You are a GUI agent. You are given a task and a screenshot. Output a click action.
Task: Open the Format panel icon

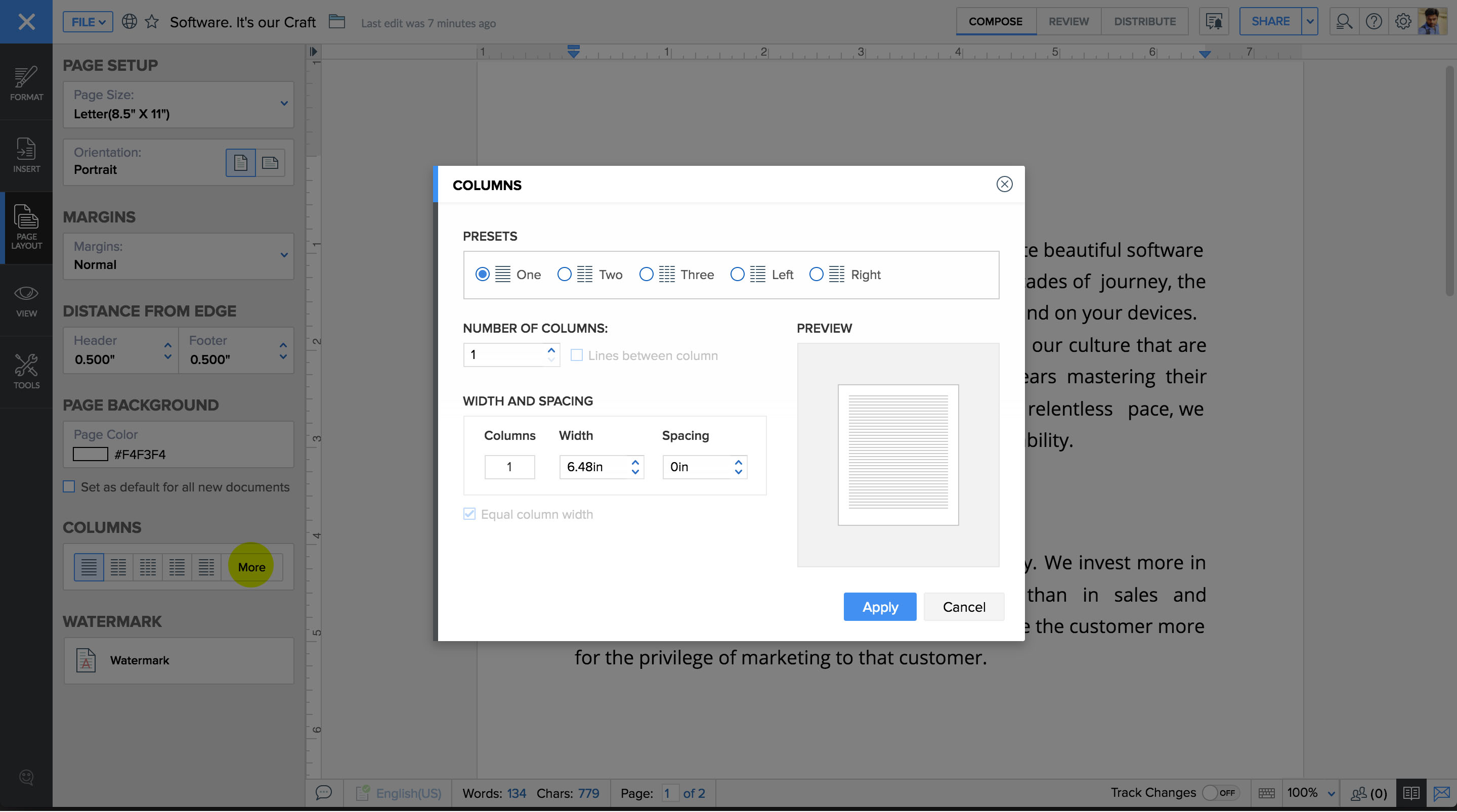[26, 82]
